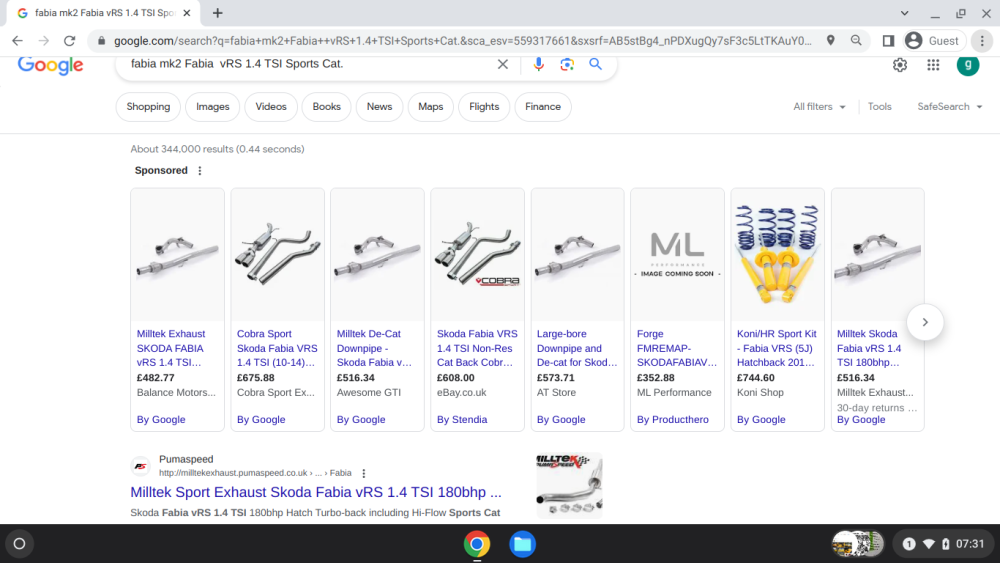Viewport: 1000px width, 563px height.
Task: Switch to the Books filter
Action: [327, 106]
